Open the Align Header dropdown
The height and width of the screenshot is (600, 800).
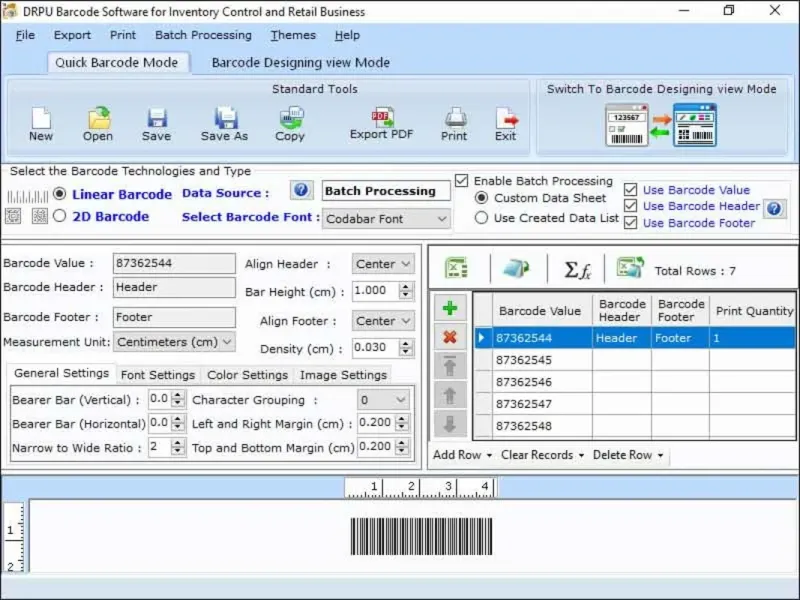(383, 264)
